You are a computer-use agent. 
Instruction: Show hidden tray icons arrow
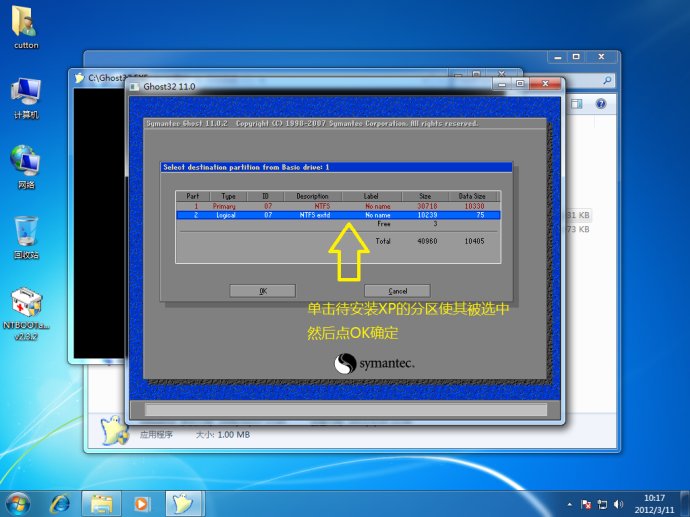click(x=570, y=504)
